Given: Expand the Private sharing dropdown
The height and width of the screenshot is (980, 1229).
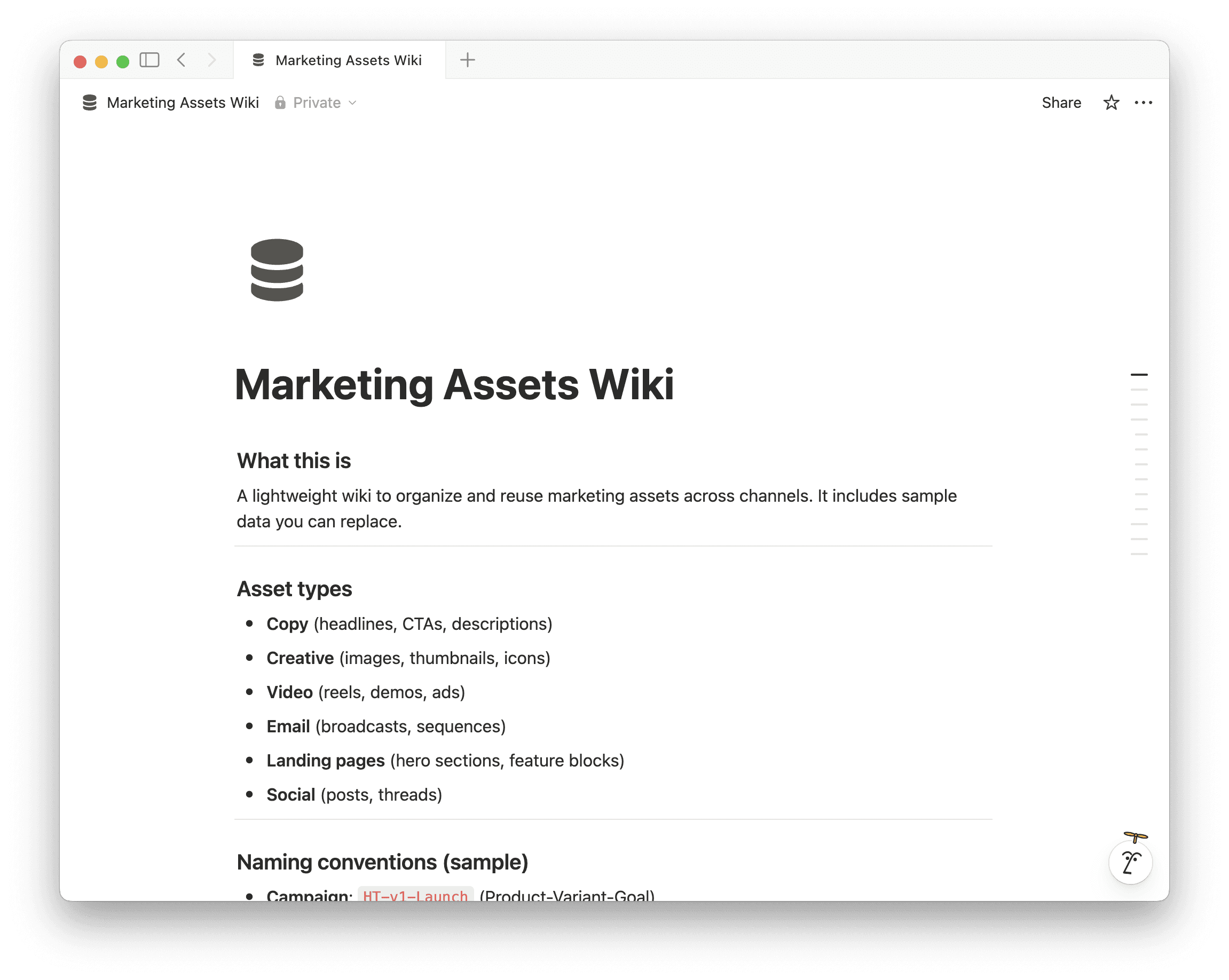Looking at the screenshot, I should click(352, 103).
